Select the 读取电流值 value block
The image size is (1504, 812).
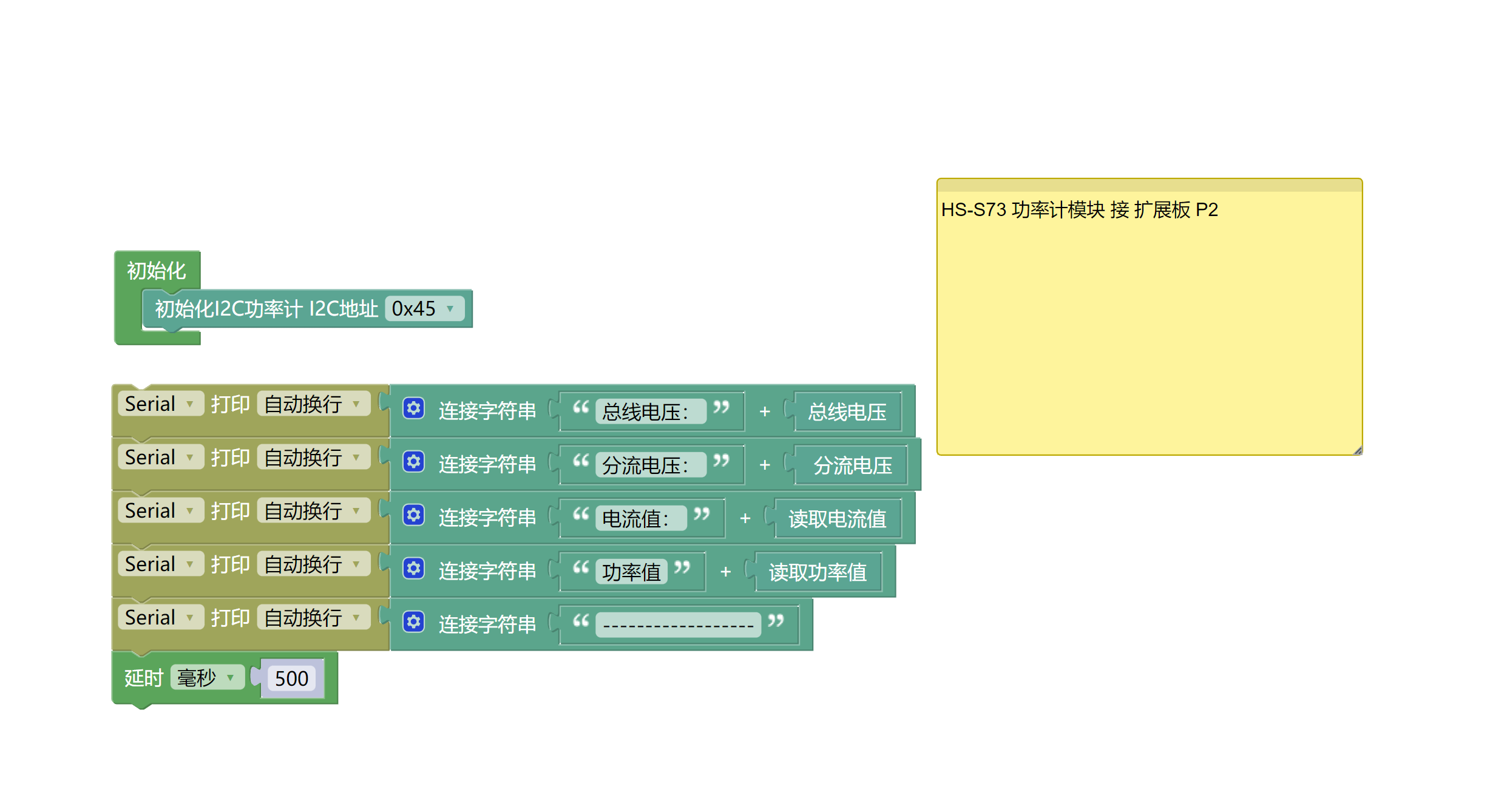836,519
